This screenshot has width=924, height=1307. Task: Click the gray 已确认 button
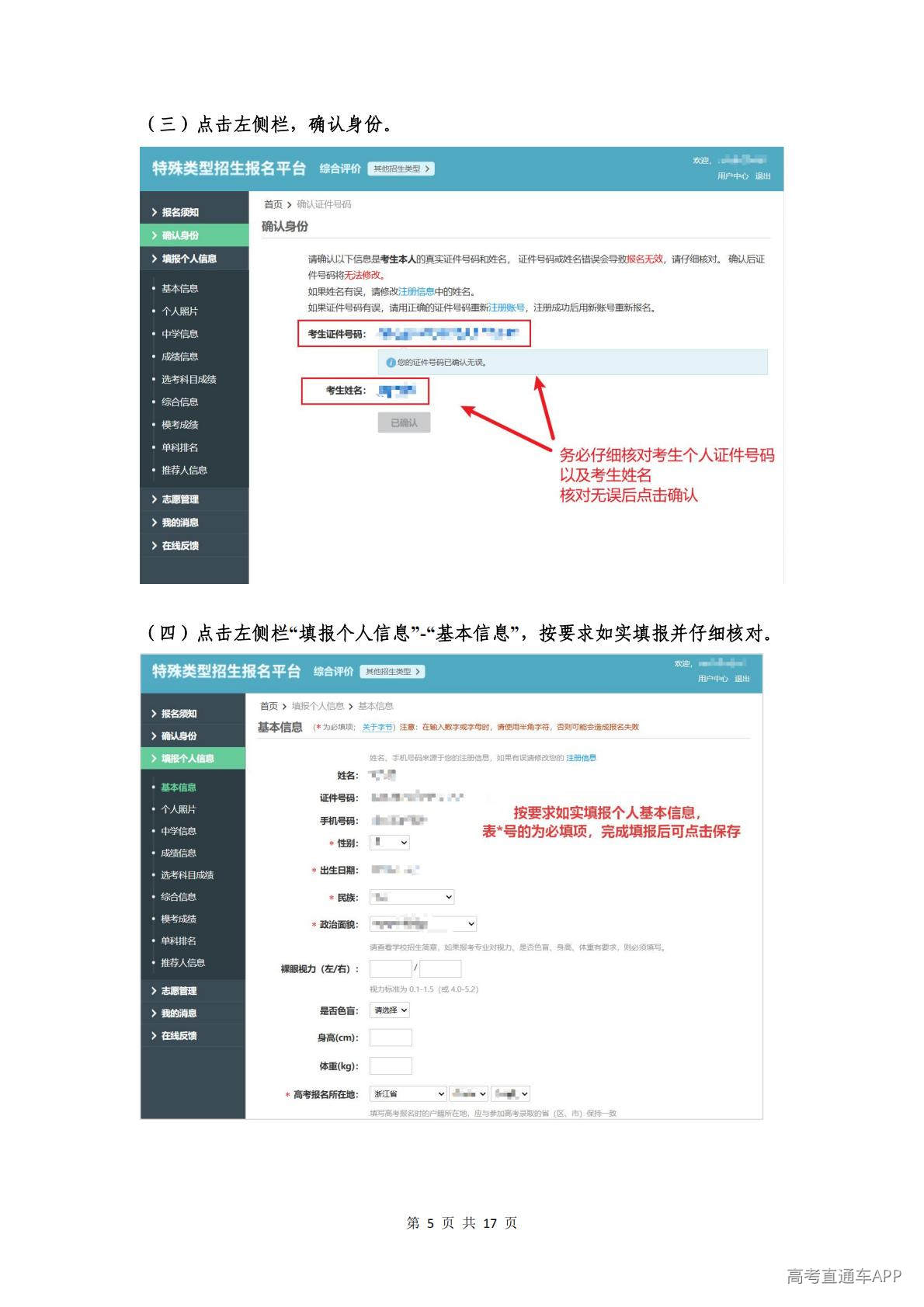tap(404, 422)
